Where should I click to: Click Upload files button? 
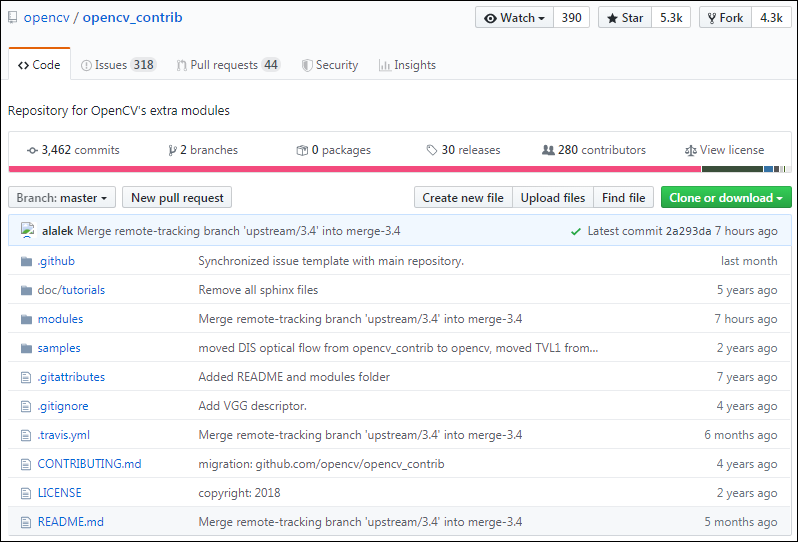(553, 197)
